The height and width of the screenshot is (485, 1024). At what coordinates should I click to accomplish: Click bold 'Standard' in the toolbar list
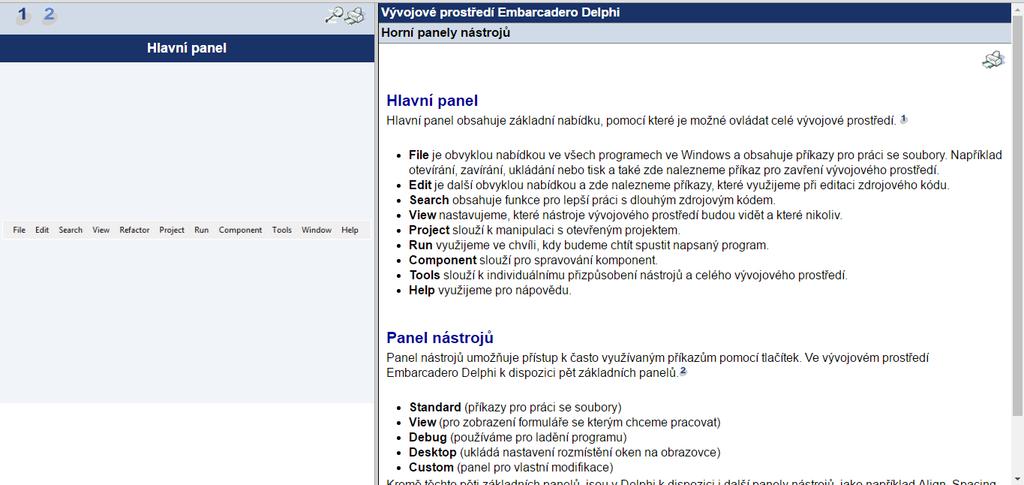click(435, 407)
